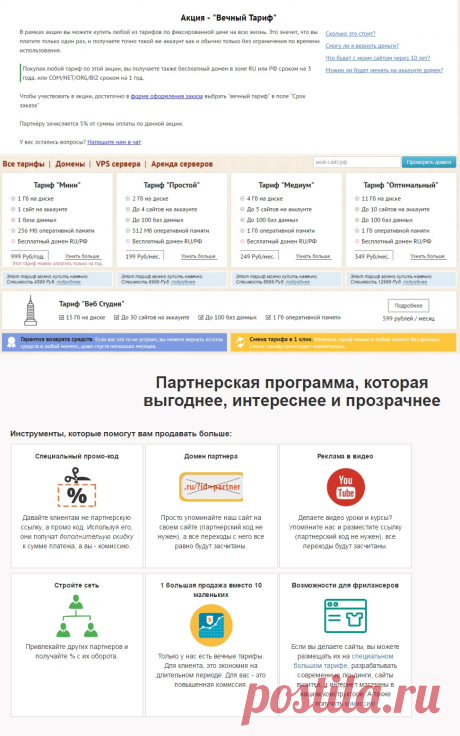460x736 pixels.
Task: Open the "VPS сервера" section
Action: (x=118, y=164)
